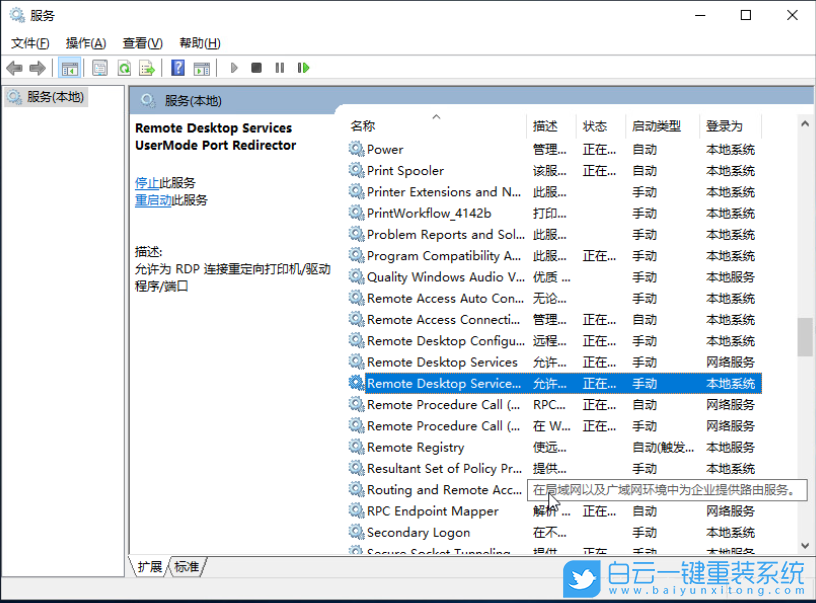Click the 停止 link to stop the service
Image resolution: width=816 pixels, height=603 pixels.
coord(146,183)
